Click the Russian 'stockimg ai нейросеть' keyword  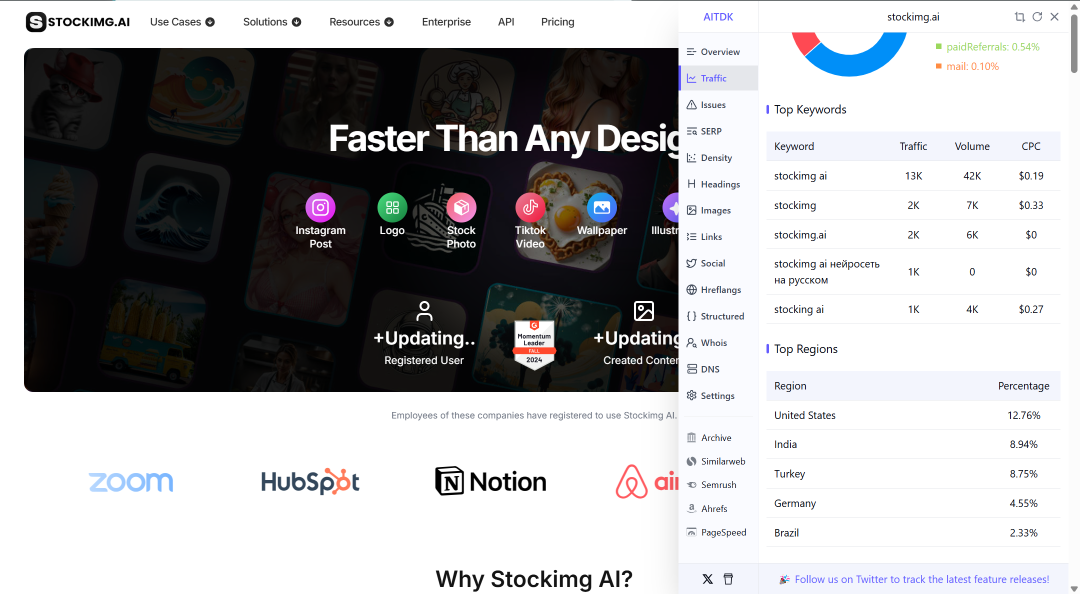tap(827, 272)
